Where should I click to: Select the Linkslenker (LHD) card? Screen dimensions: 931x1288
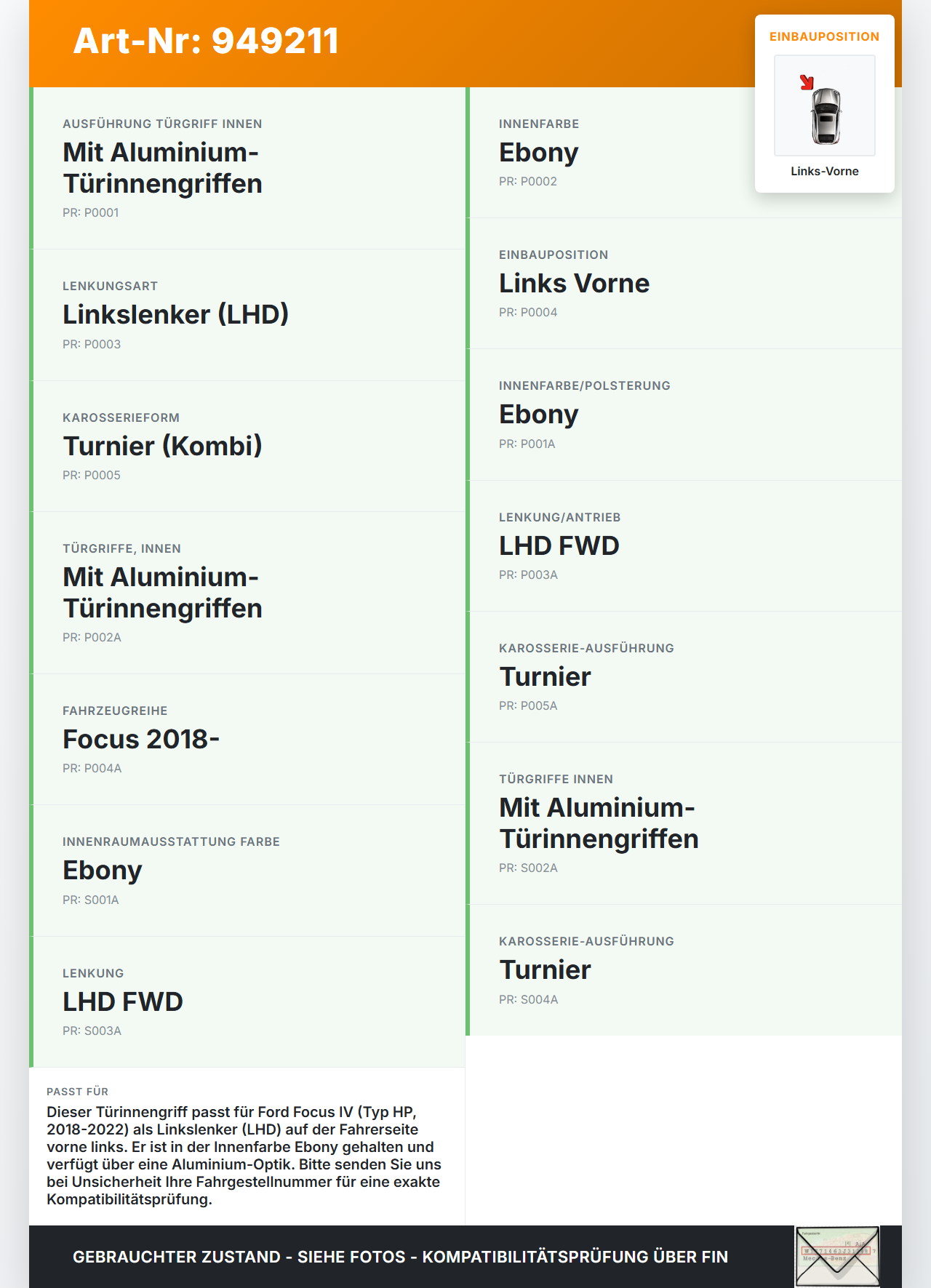click(x=247, y=315)
